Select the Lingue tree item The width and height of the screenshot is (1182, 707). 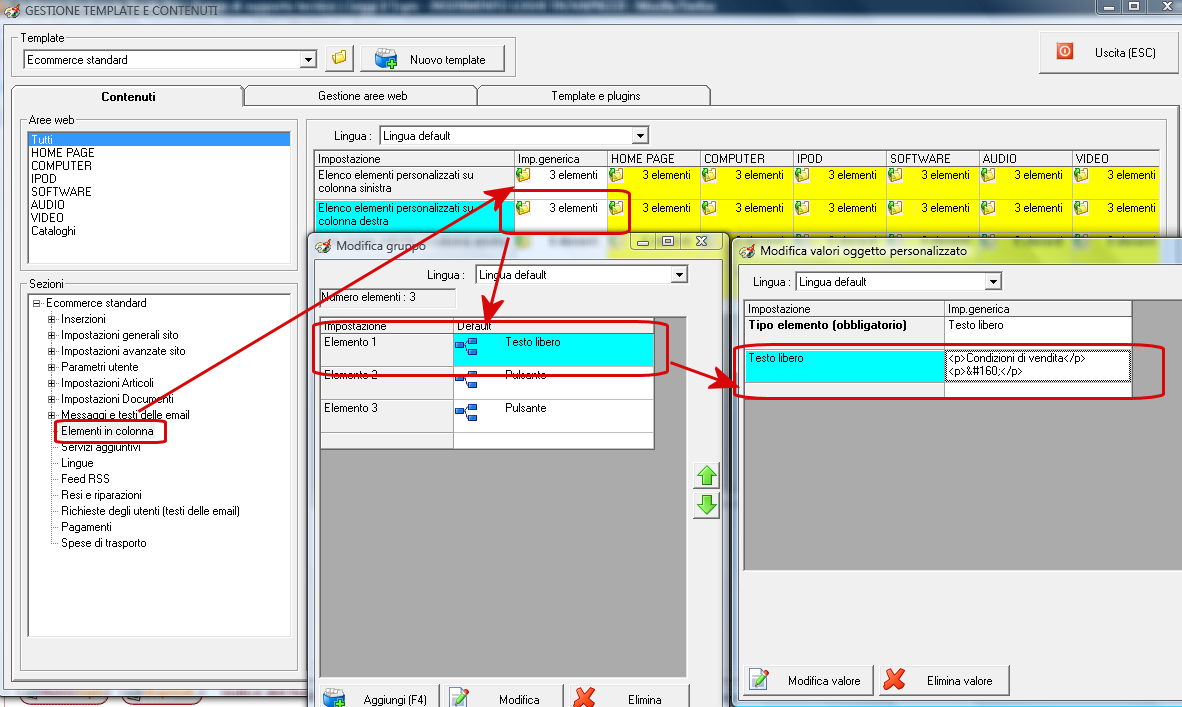coord(77,463)
